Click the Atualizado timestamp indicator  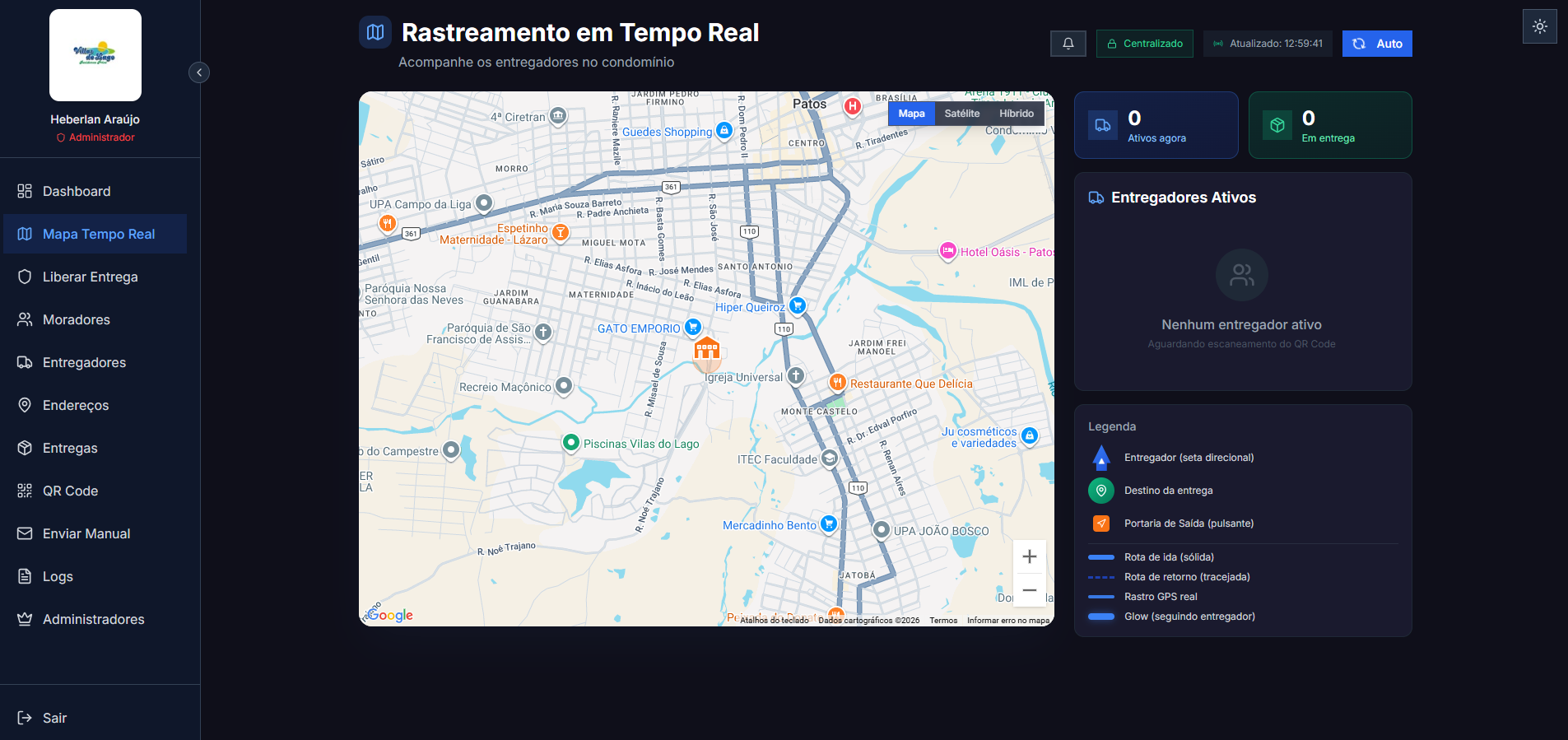coord(1268,44)
